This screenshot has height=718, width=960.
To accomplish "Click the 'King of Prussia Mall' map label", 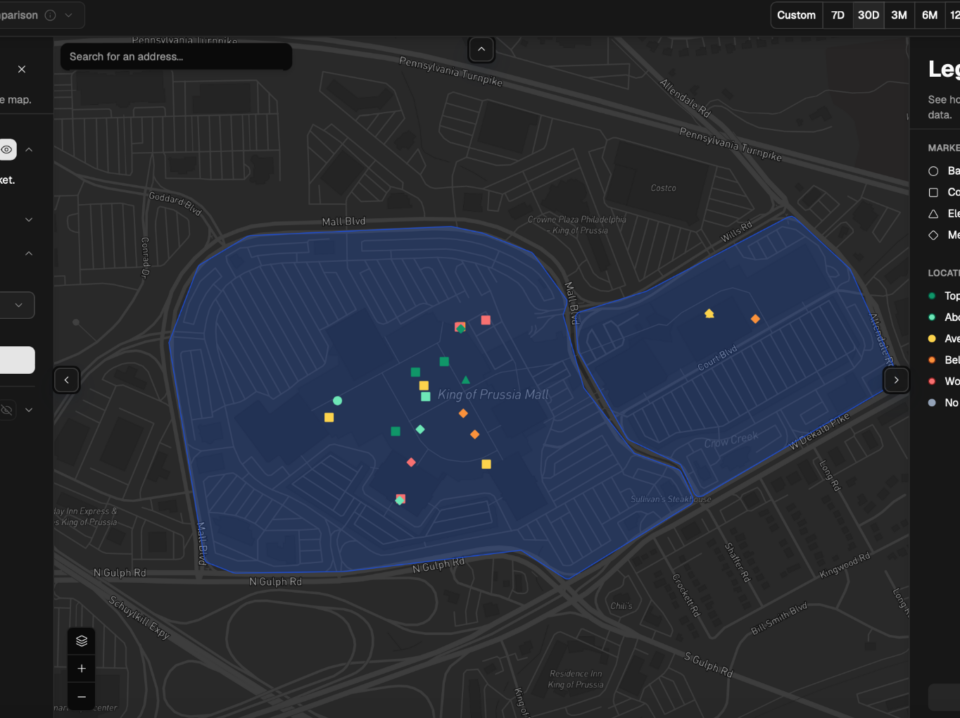I will 493,395.
